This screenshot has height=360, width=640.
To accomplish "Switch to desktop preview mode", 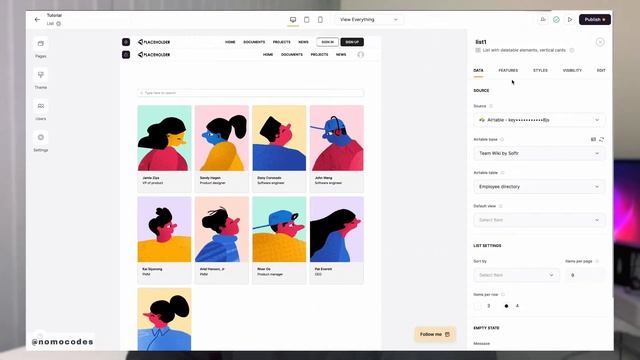I will [x=293, y=20].
